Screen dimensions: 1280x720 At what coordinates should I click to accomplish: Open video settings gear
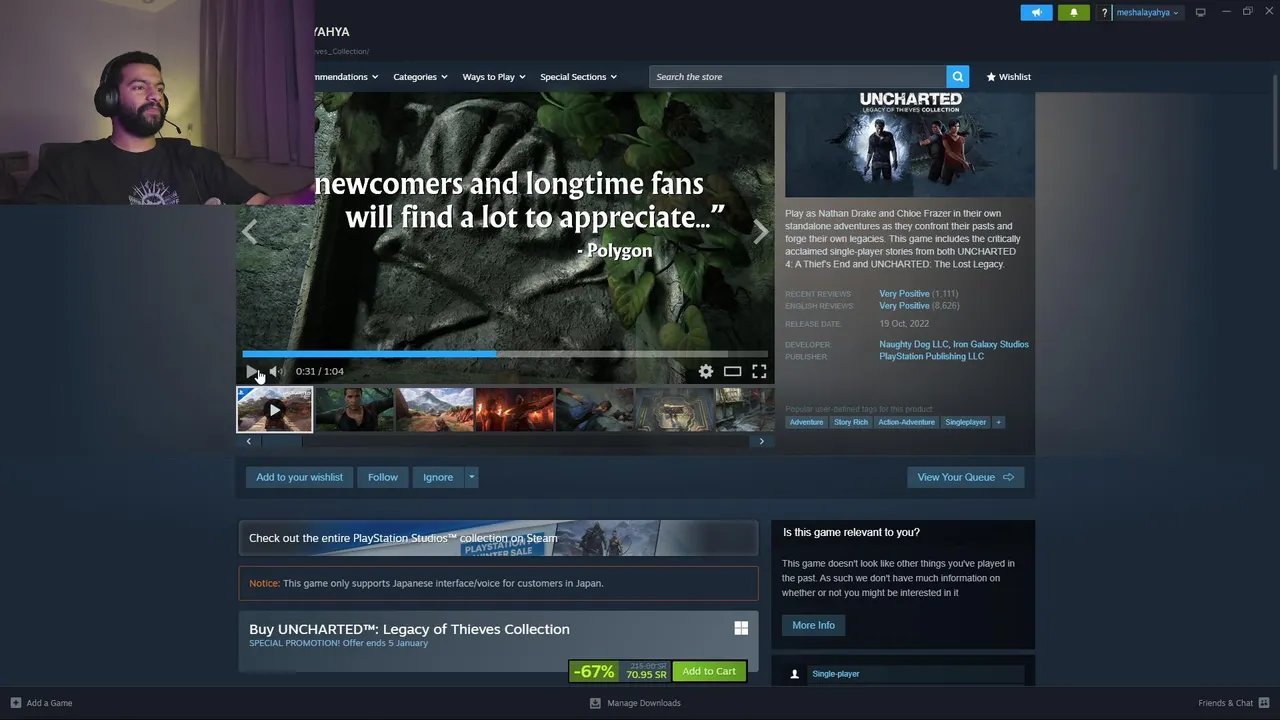706,372
